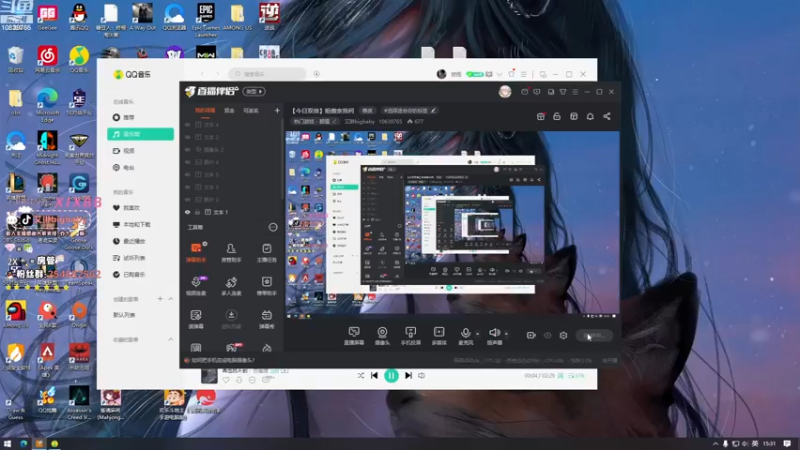Open microphone device dropdown arrow
This screenshot has height=450, width=800.
[x=478, y=334]
